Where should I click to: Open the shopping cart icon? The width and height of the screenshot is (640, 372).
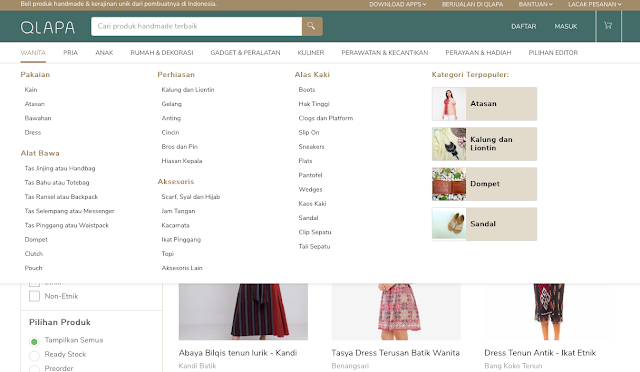click(608, 26)
